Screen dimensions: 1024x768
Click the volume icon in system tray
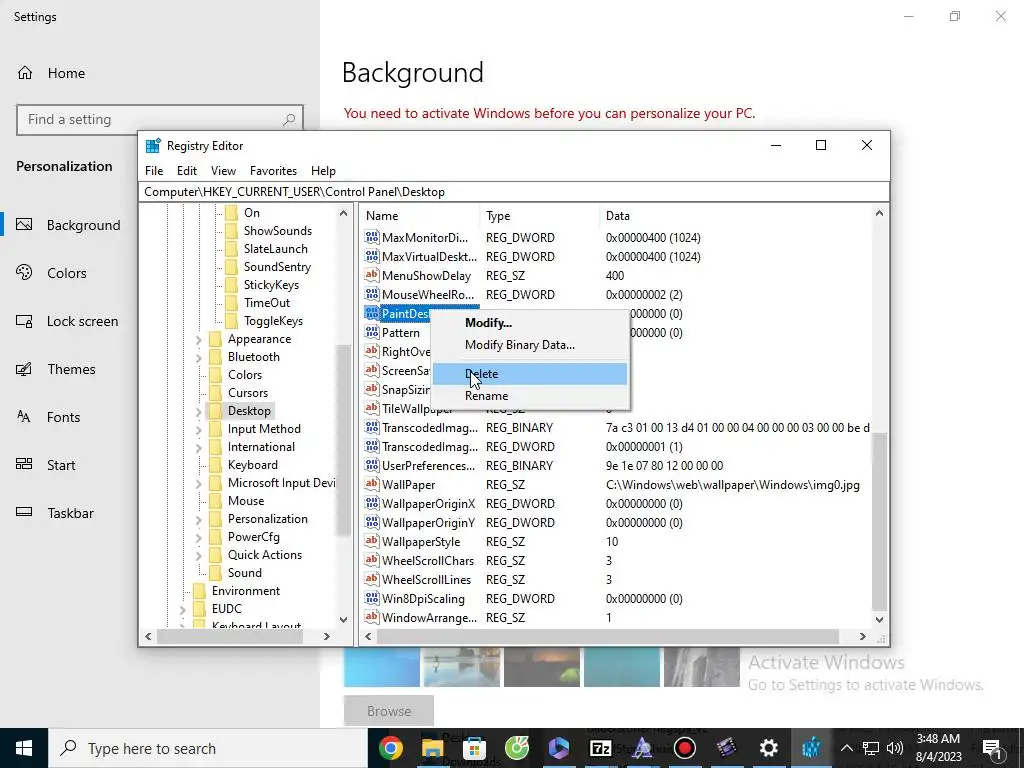(895, 748)
